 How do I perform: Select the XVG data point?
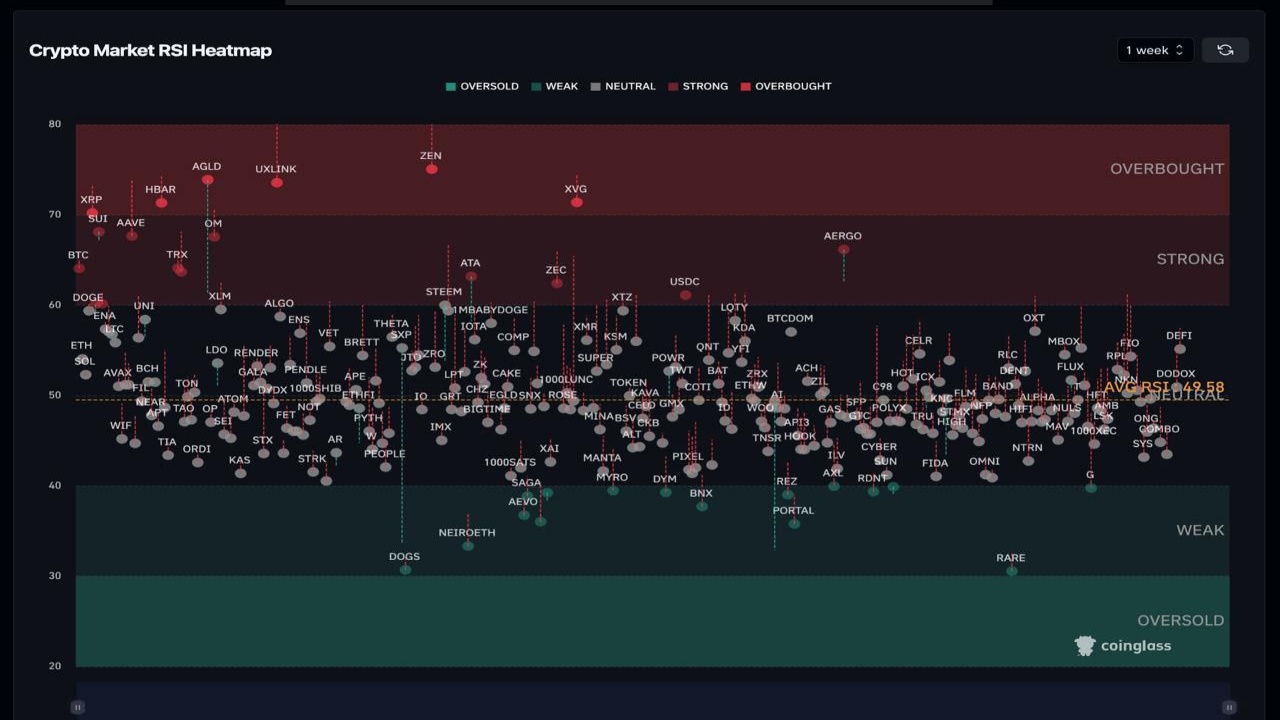pyautogui.click(x=576, y=202)
